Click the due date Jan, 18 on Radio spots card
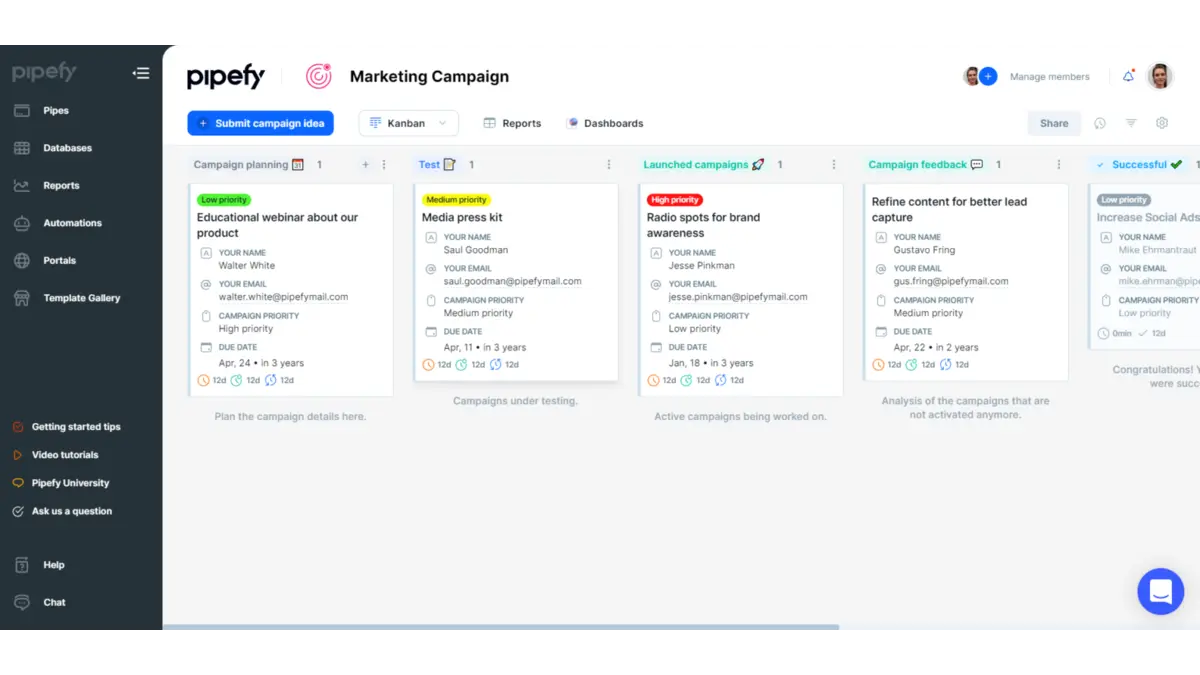Viewport: 1200px width, 675px height. [x=711, y=364]
